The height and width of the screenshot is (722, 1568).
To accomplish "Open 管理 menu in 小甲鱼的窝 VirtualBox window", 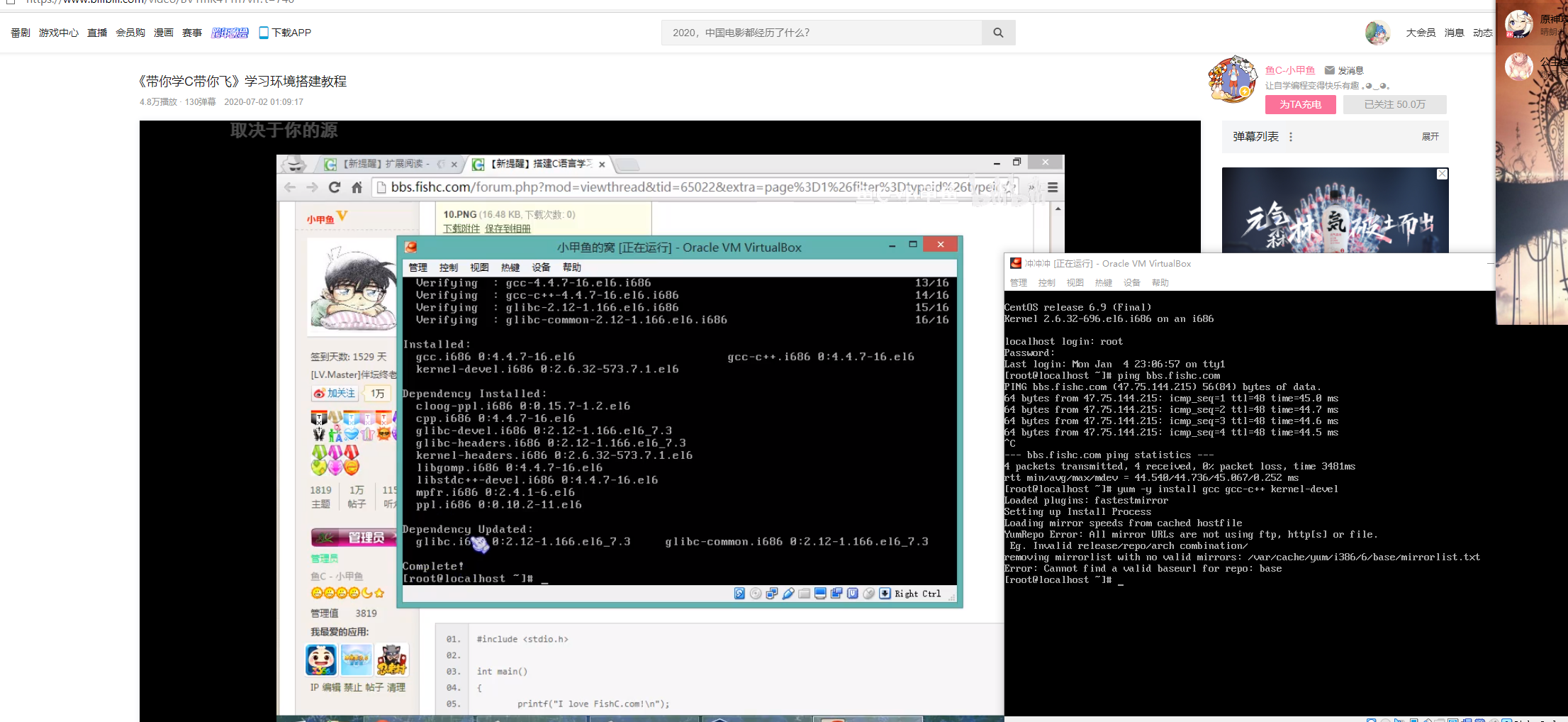I will click(x=418, y=267).
